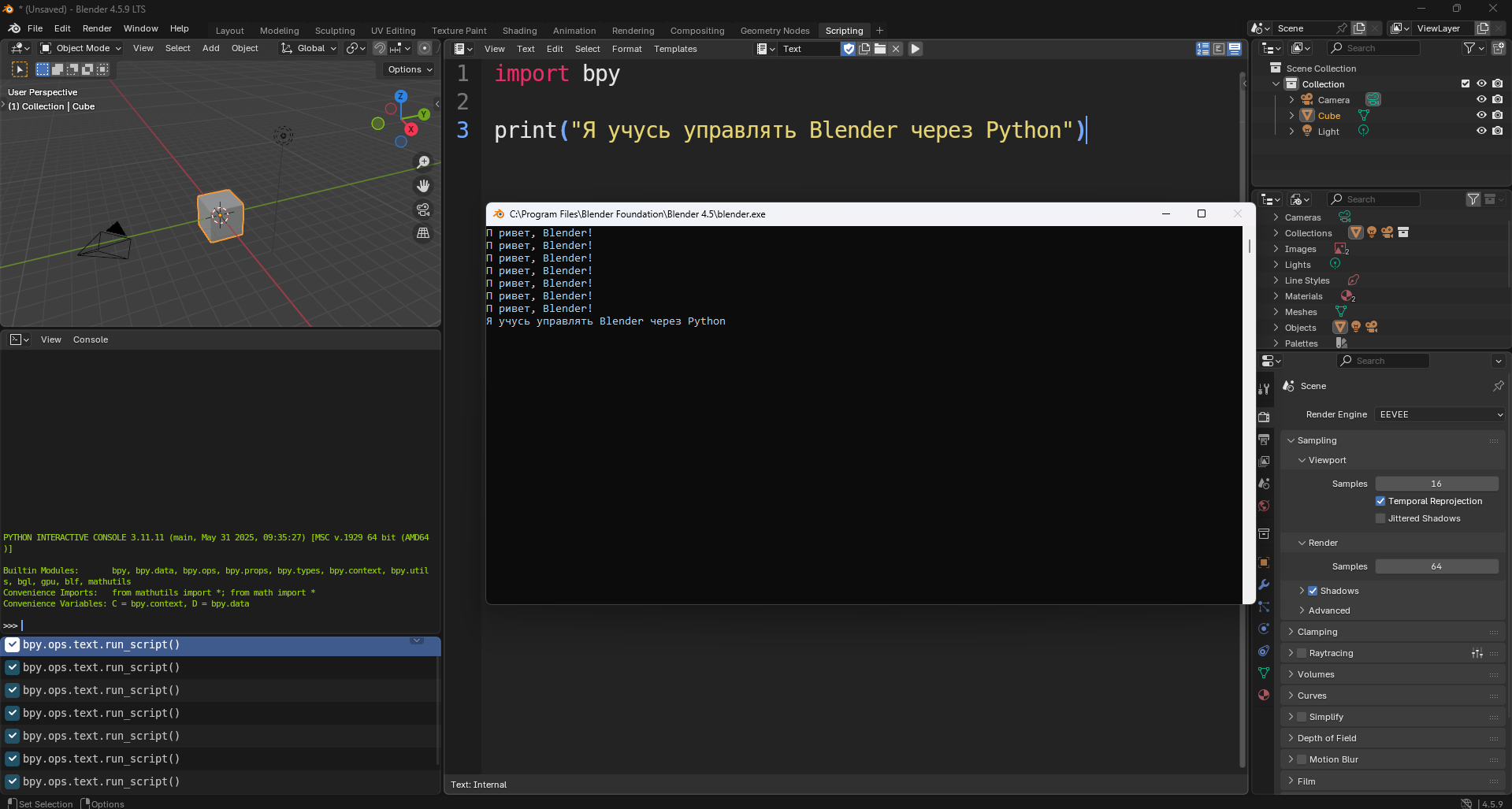Open the Global transform orientation dropdown
1512x809 pixels.
[x=309, y=48]
